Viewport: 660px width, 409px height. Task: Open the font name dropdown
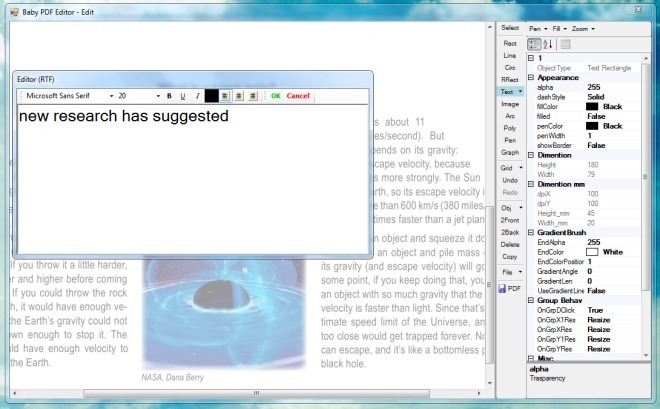[111, 96]
